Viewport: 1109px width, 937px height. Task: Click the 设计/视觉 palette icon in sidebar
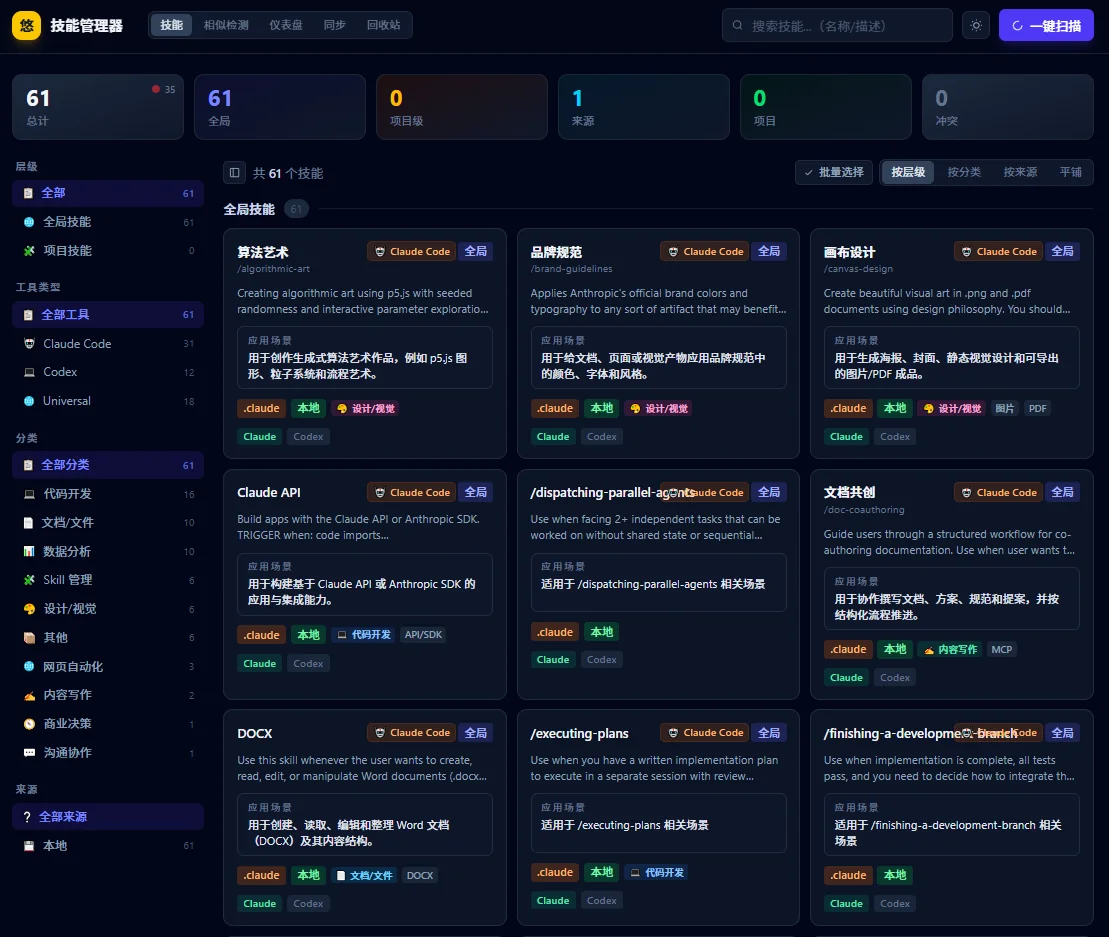29,609
